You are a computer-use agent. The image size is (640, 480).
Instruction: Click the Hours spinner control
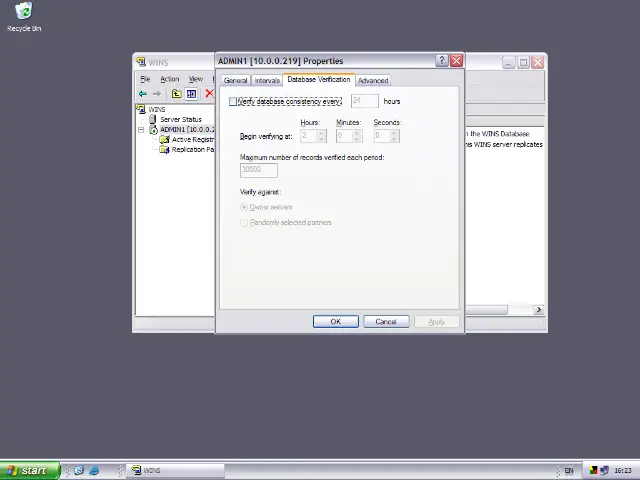(313, 136)
